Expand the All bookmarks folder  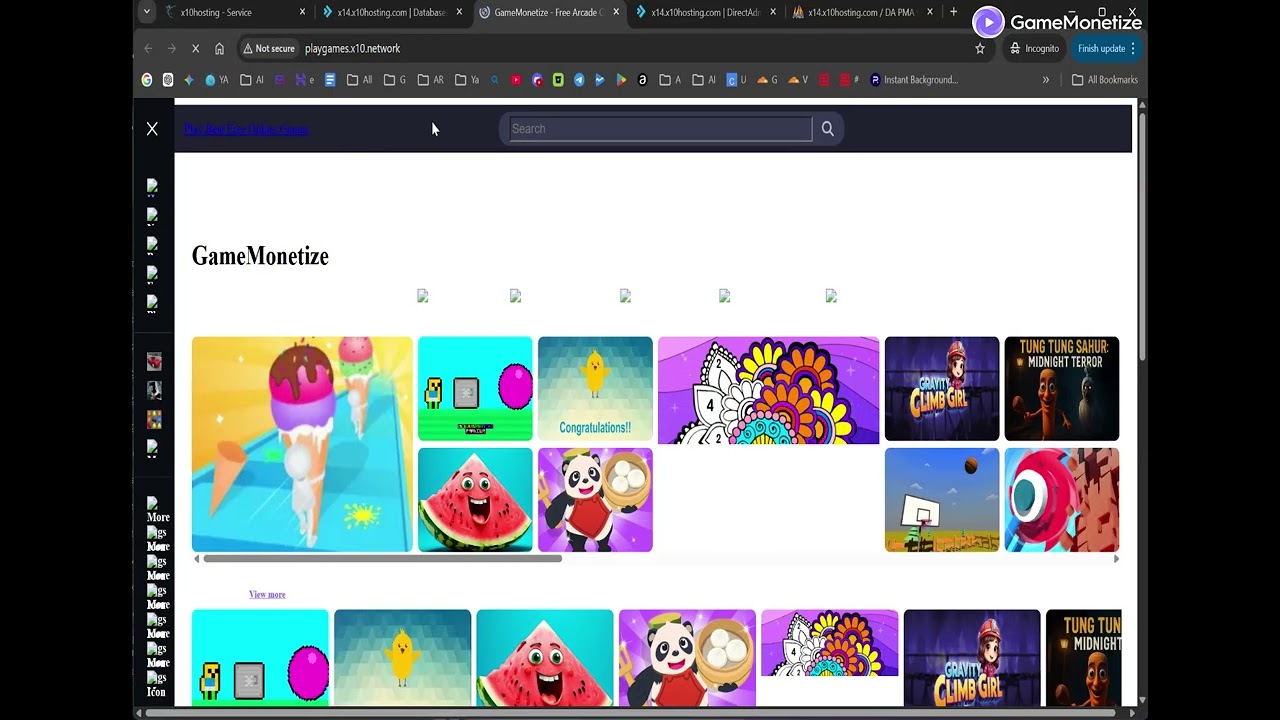pyautogui.click(x=359, y=80)
